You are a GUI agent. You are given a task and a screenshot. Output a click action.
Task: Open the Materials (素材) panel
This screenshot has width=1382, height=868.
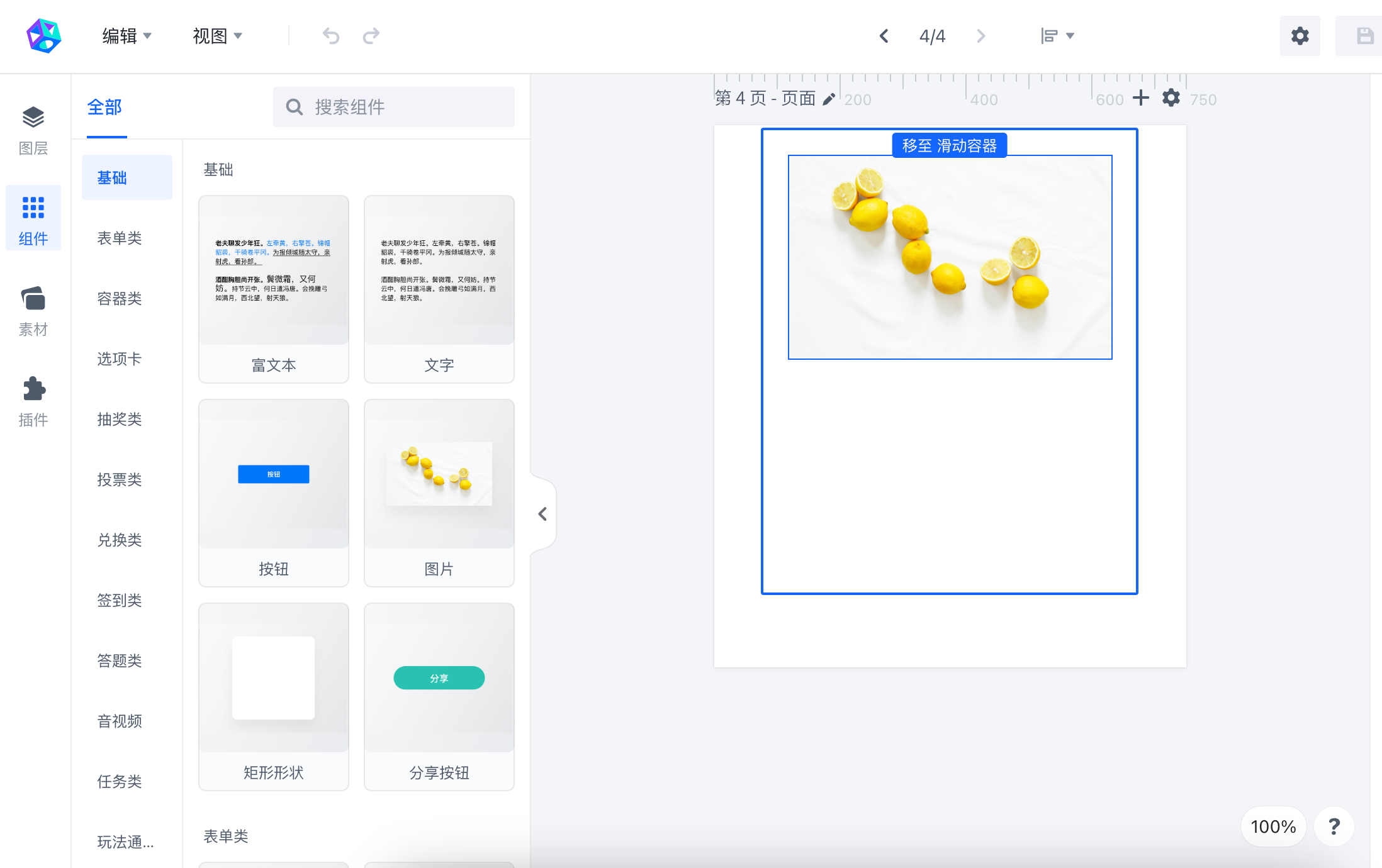tap(33, 311)
